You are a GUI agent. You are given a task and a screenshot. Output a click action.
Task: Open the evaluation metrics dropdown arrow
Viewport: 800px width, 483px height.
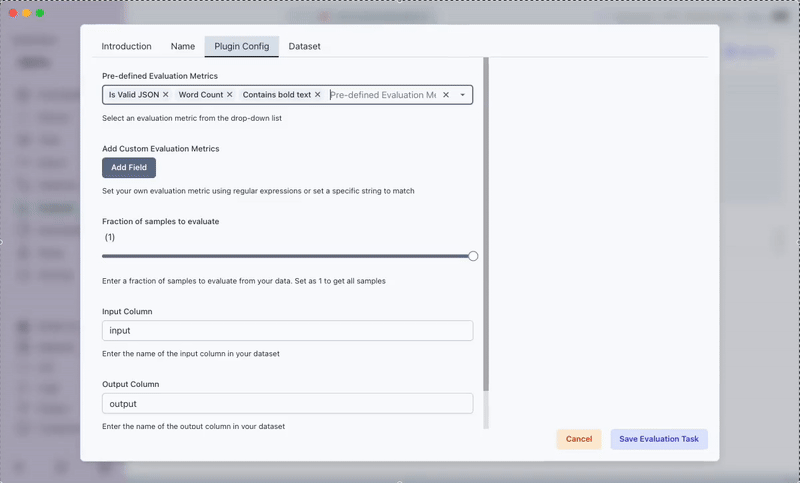(x=463, y=95)
